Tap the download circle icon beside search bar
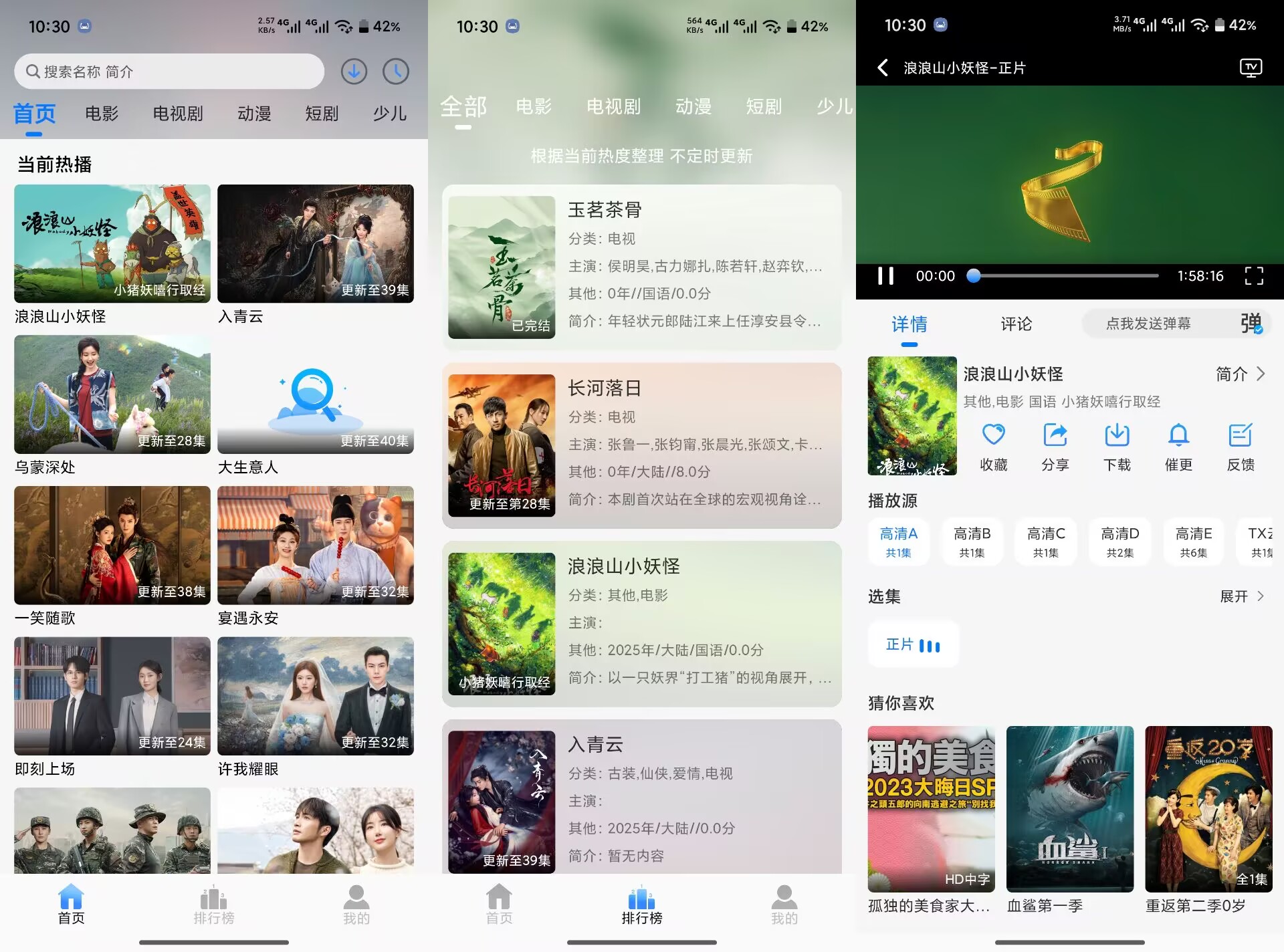Image resolution: width=1284 pixels, height=952 pixels. click(x=354, y=72)
